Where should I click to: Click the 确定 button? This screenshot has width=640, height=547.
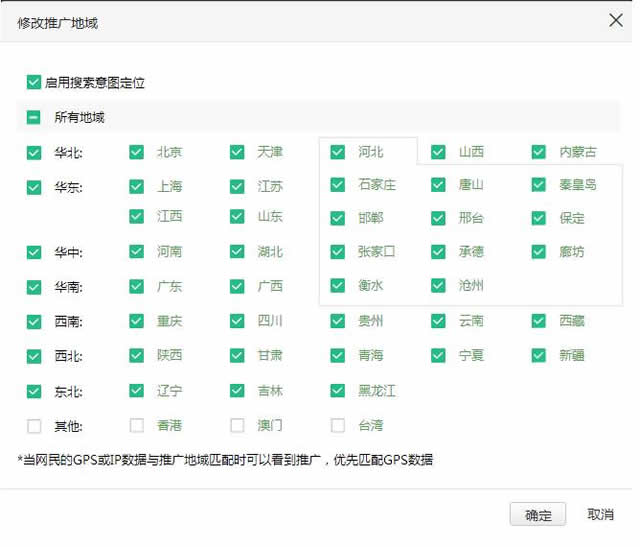[538, 514]
